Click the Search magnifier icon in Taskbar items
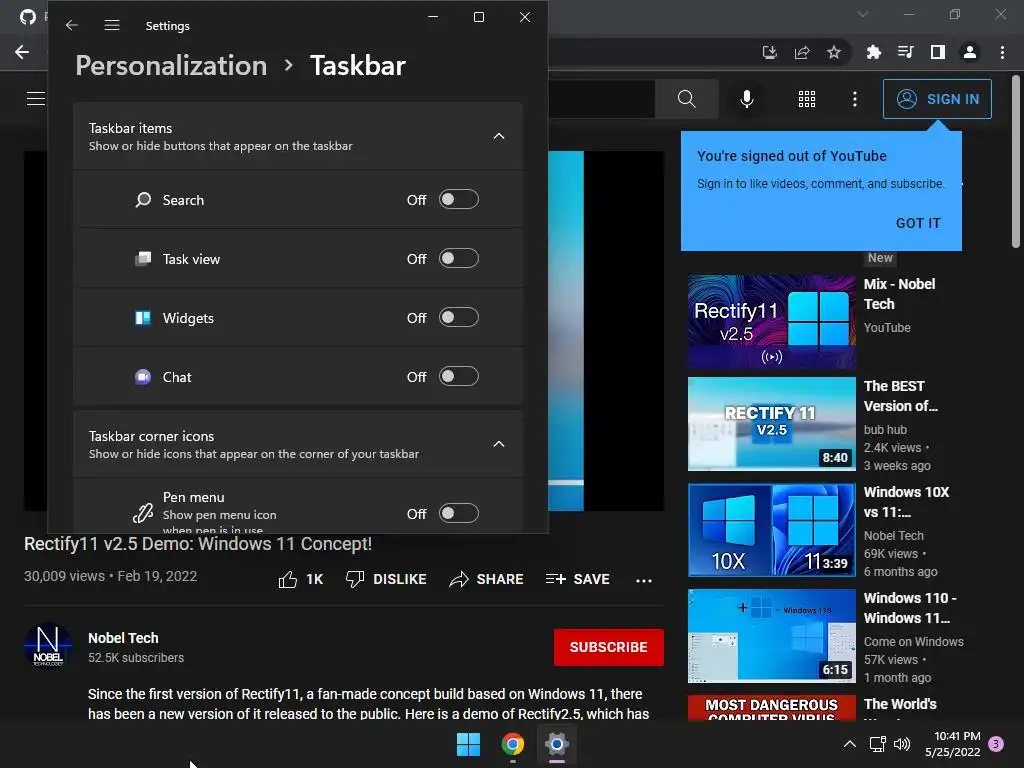 tap(143, 200)
